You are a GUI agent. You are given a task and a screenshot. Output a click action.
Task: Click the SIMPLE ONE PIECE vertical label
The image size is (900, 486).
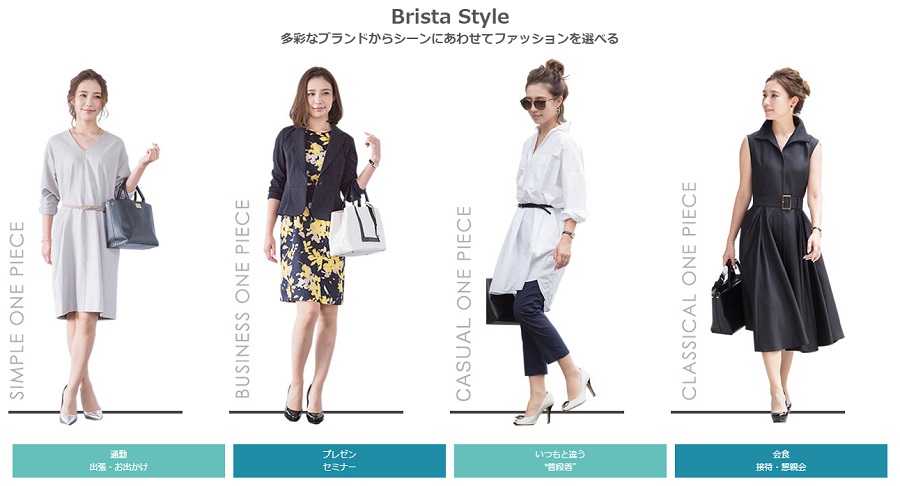tap(17, 310)
